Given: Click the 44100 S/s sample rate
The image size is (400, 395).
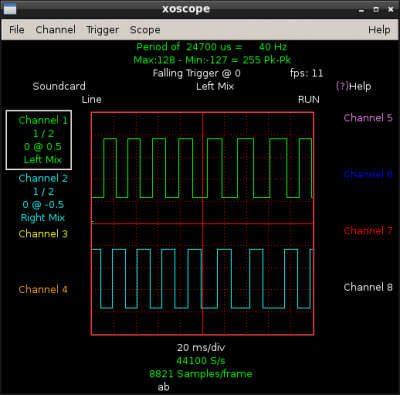Looking at the screenshot, I should (x=201, y=361).
